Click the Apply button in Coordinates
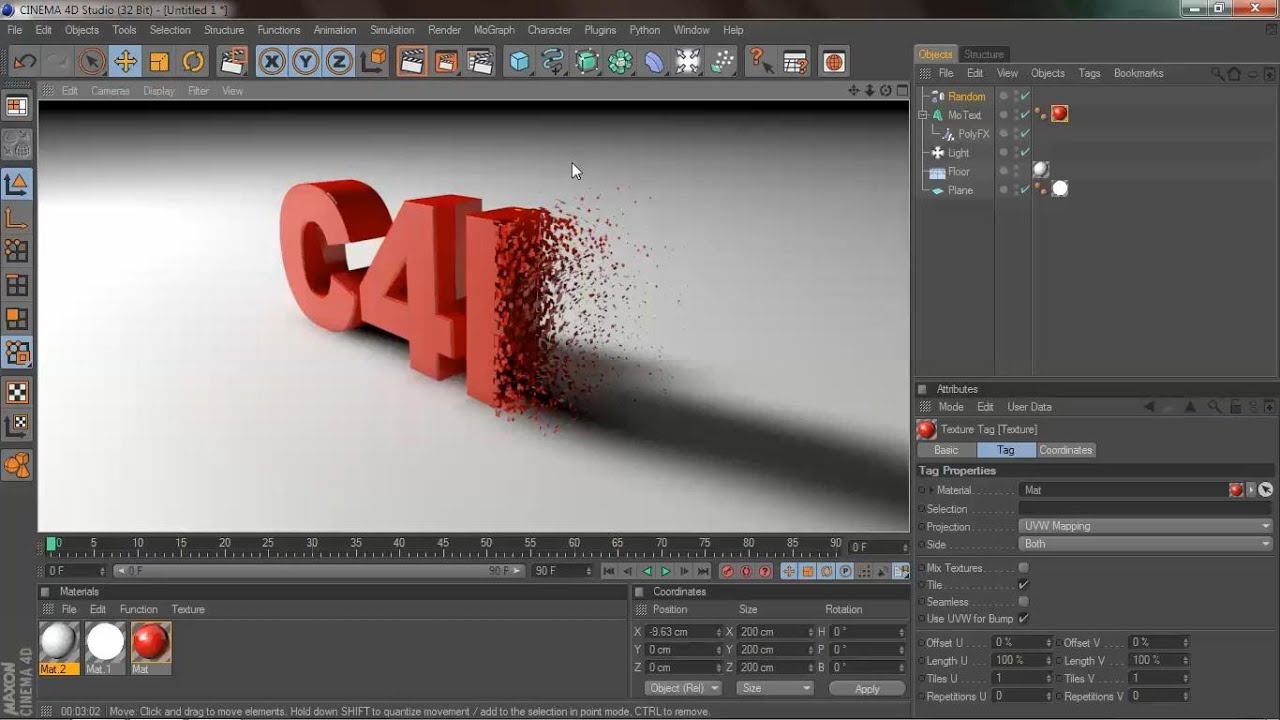Viewport: 1280px width, 720px height. (867, 688)
